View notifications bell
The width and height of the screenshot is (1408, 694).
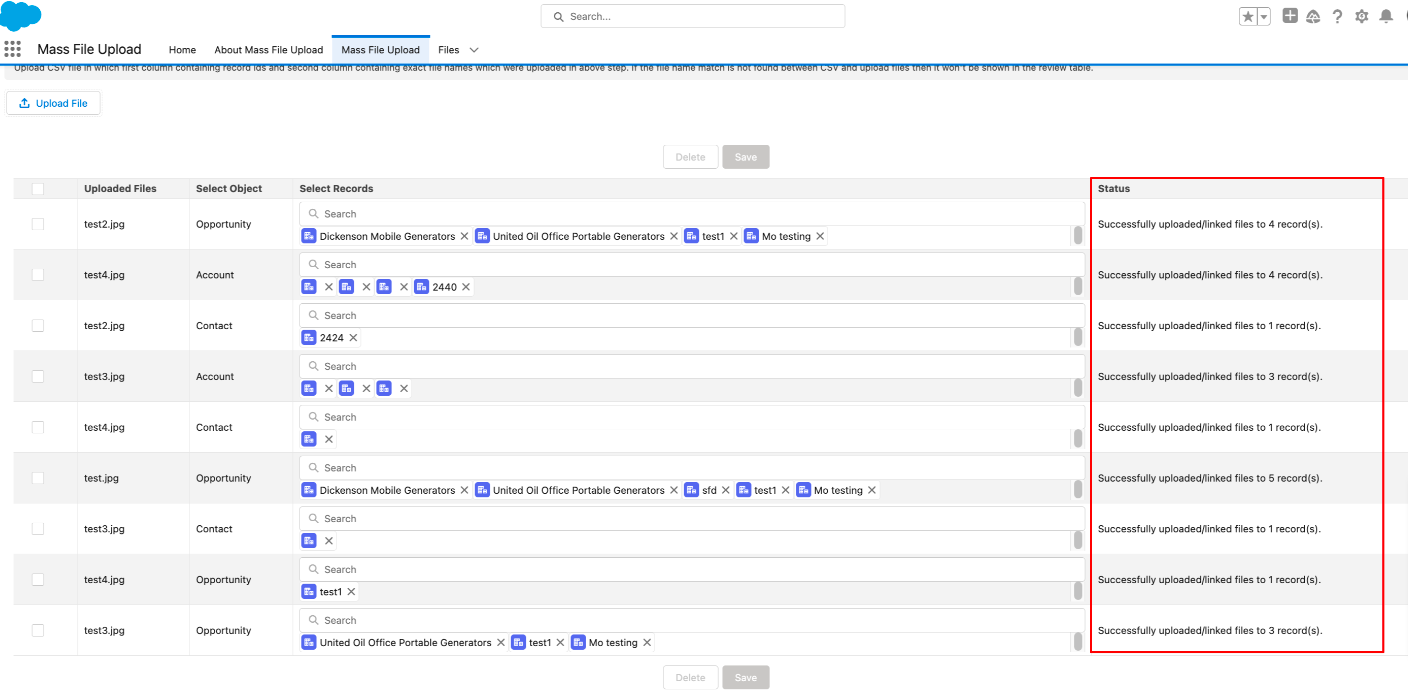(x=1386, y=16)
